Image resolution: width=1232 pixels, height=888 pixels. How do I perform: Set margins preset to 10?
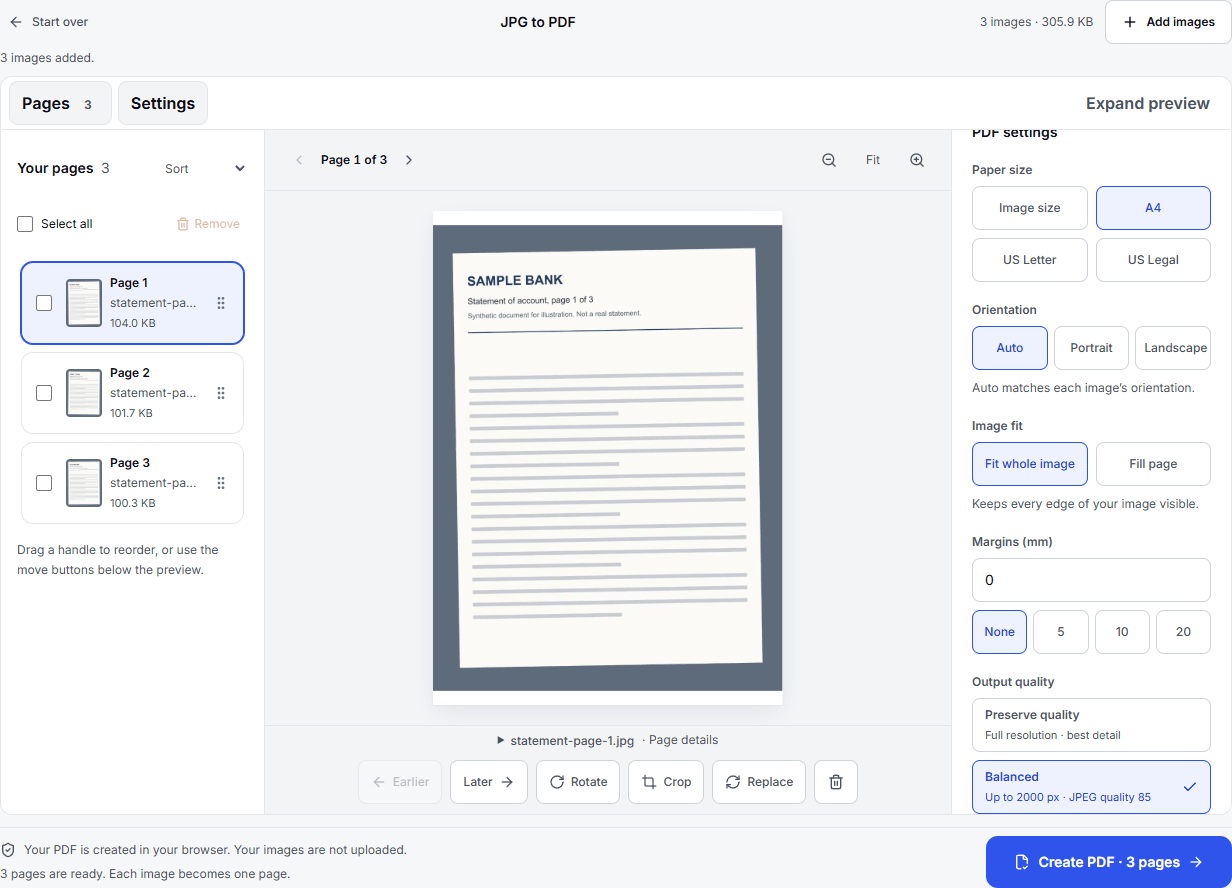pos(1122,632)
